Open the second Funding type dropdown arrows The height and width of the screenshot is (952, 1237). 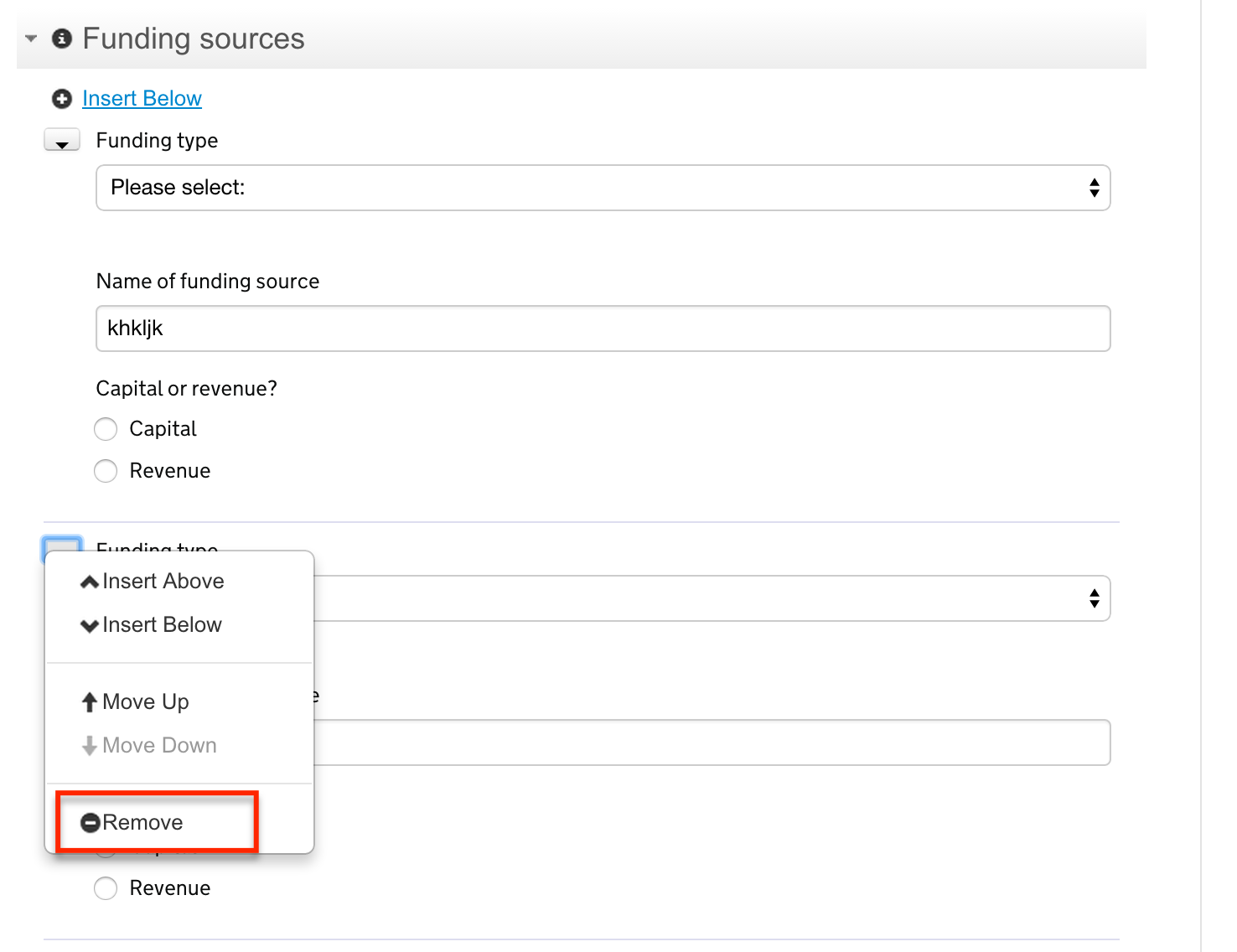click(1094, 598)
